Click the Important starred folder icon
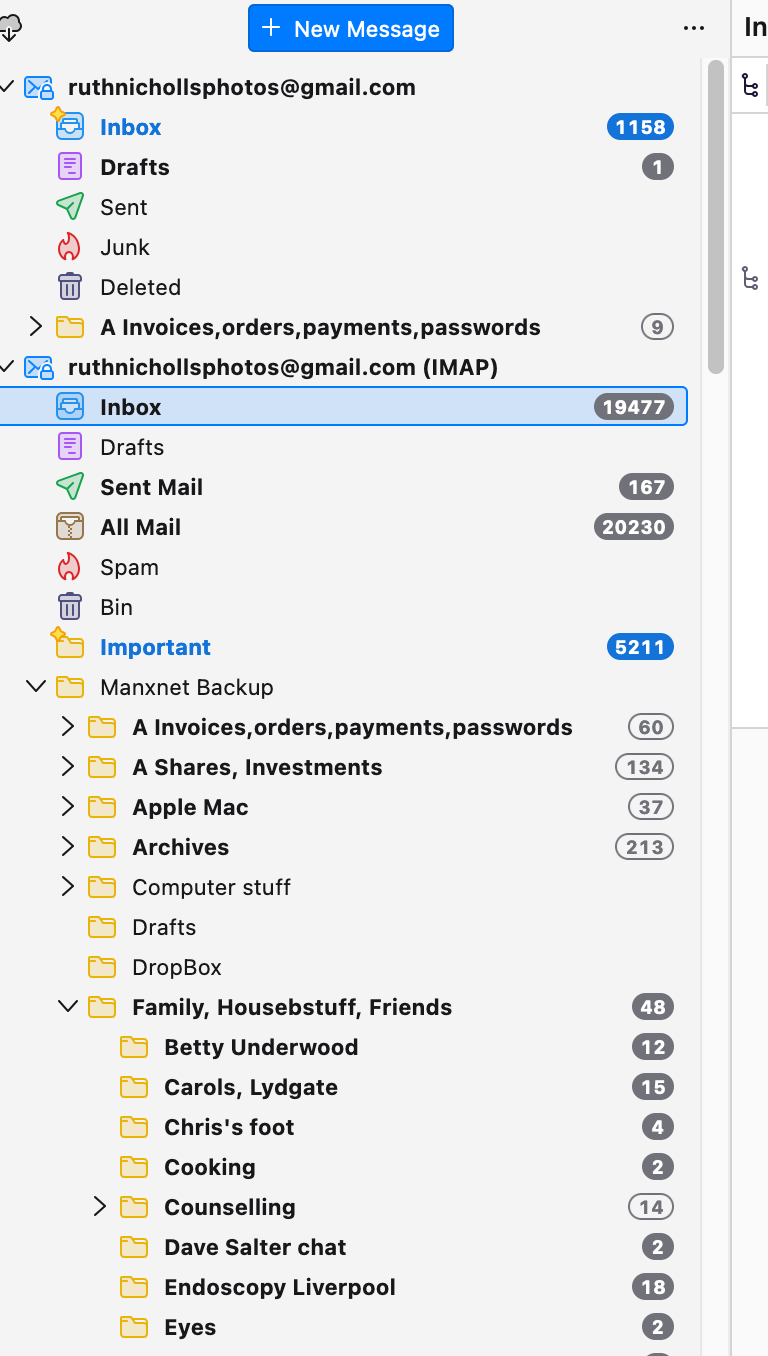Image resolution: width=768 pixels, height=1356 pixels. (67, 645)
